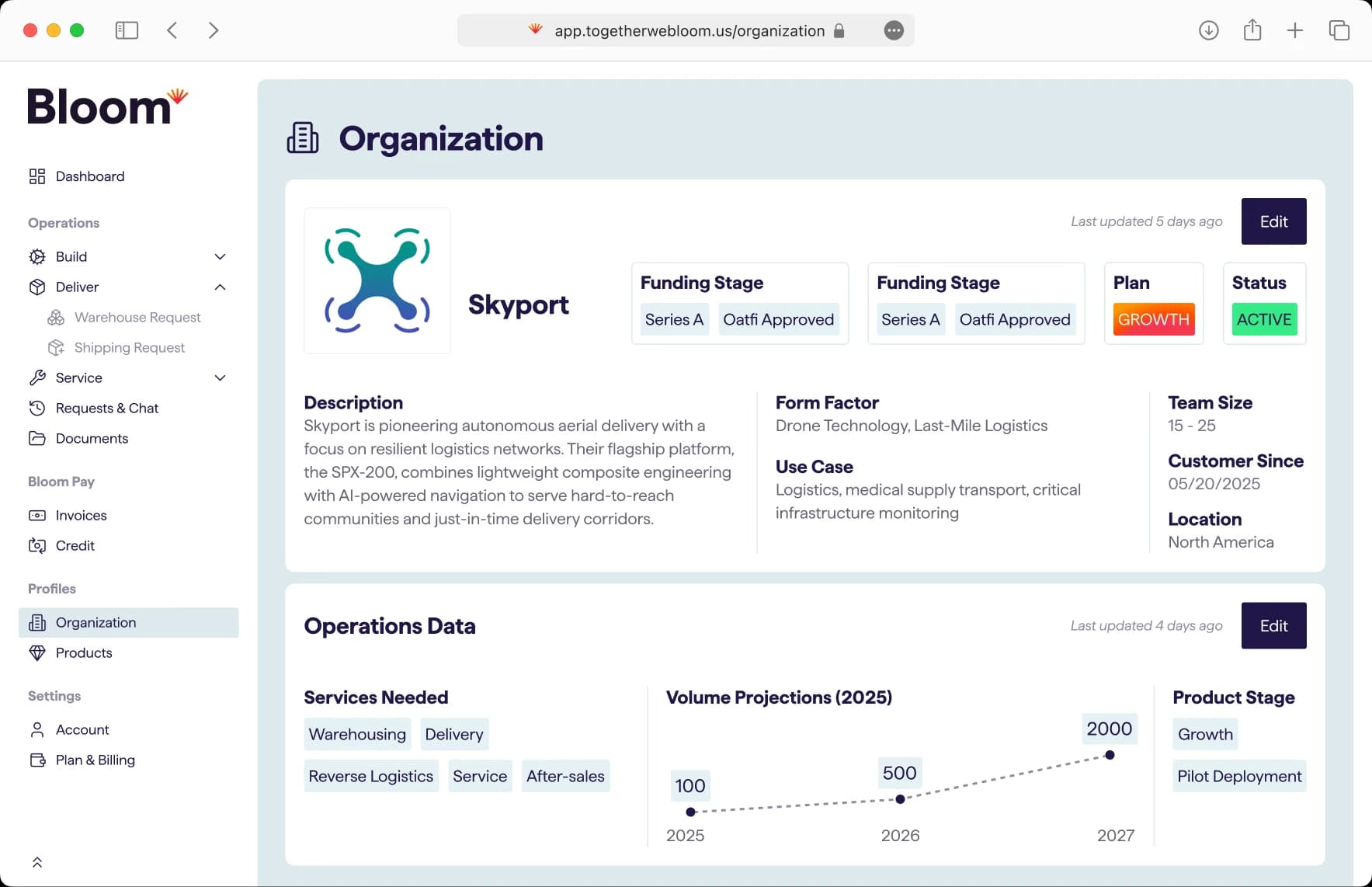Click the Dashboard grid icon
This screenshot has width=1372, height=887.
37,176
